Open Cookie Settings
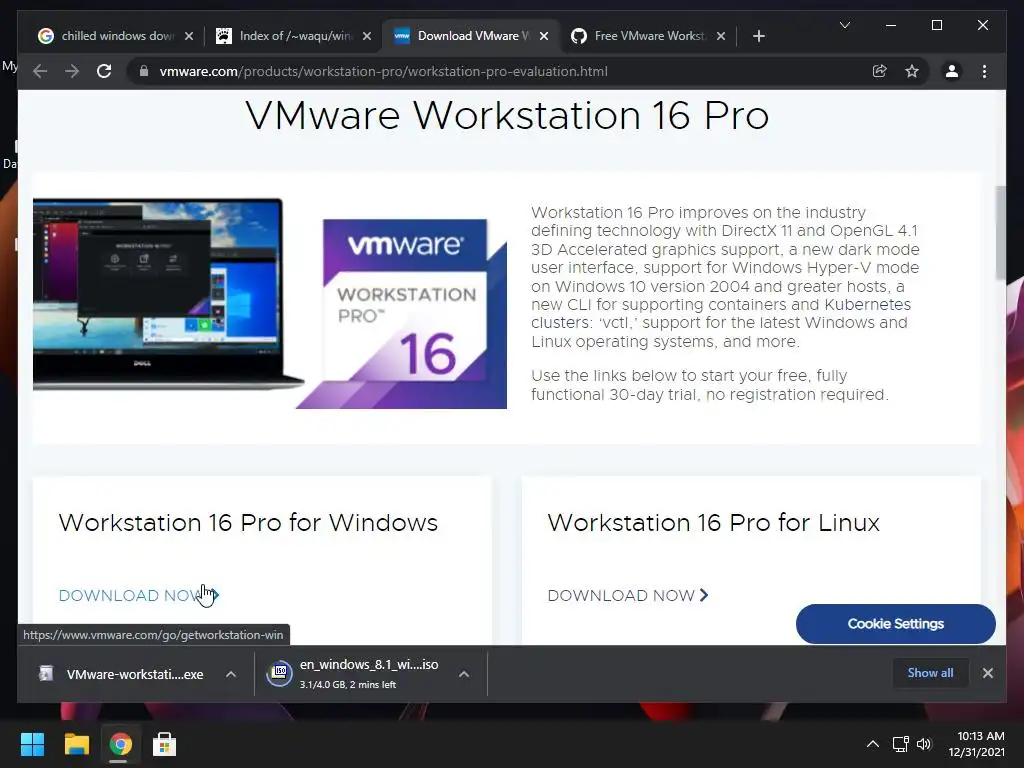Image resolution: width=1024 pixels, height=768 pixels. (895, 624)
